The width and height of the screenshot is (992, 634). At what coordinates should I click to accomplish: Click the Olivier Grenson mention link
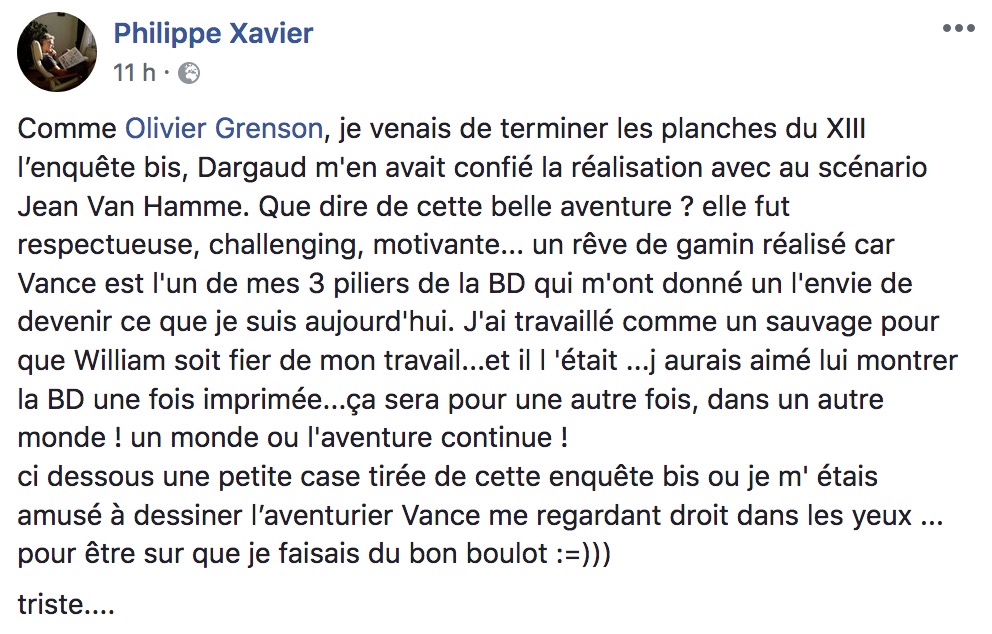[x=224, y=129]
